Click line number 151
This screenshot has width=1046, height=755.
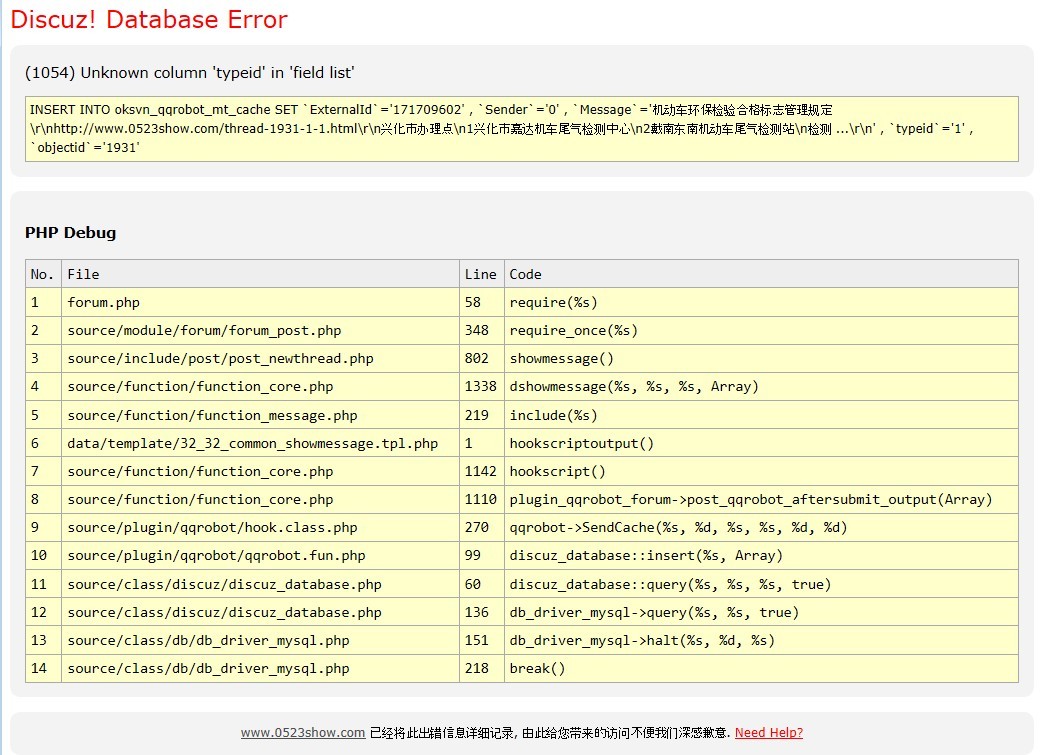coord(482,640)
